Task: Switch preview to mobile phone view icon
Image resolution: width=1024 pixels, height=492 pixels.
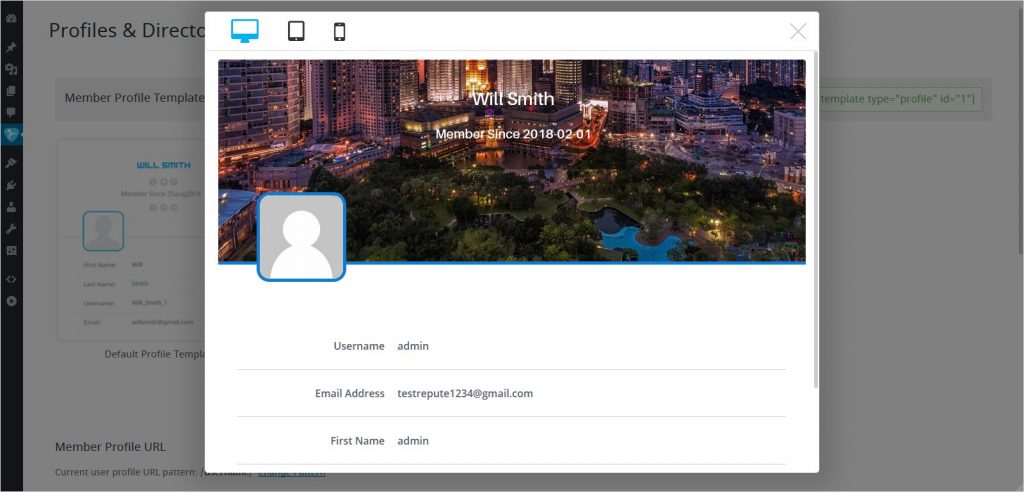Action: coord(340,31)
